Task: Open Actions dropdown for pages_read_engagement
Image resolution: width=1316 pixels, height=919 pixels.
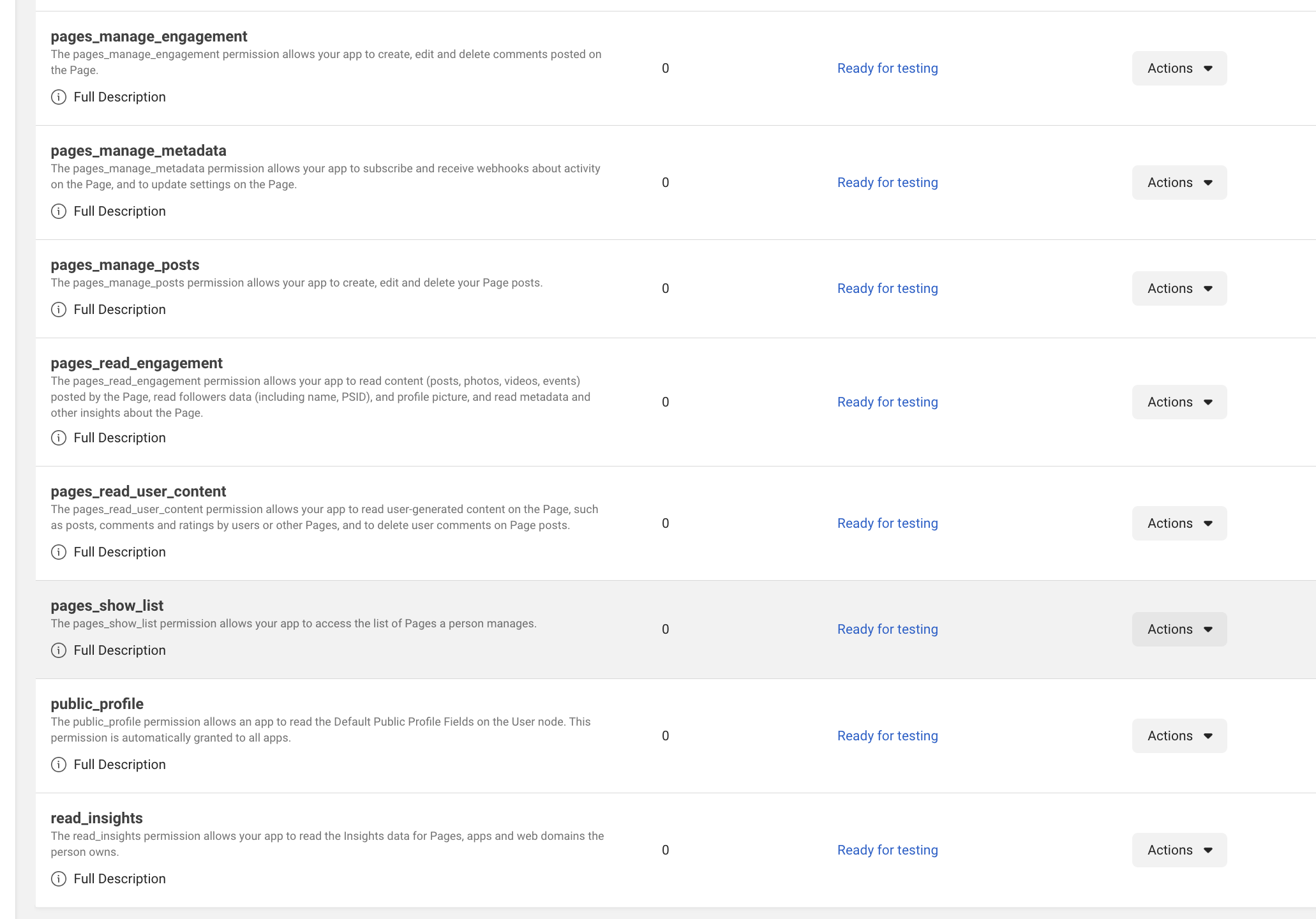Action: (1179, 402)
